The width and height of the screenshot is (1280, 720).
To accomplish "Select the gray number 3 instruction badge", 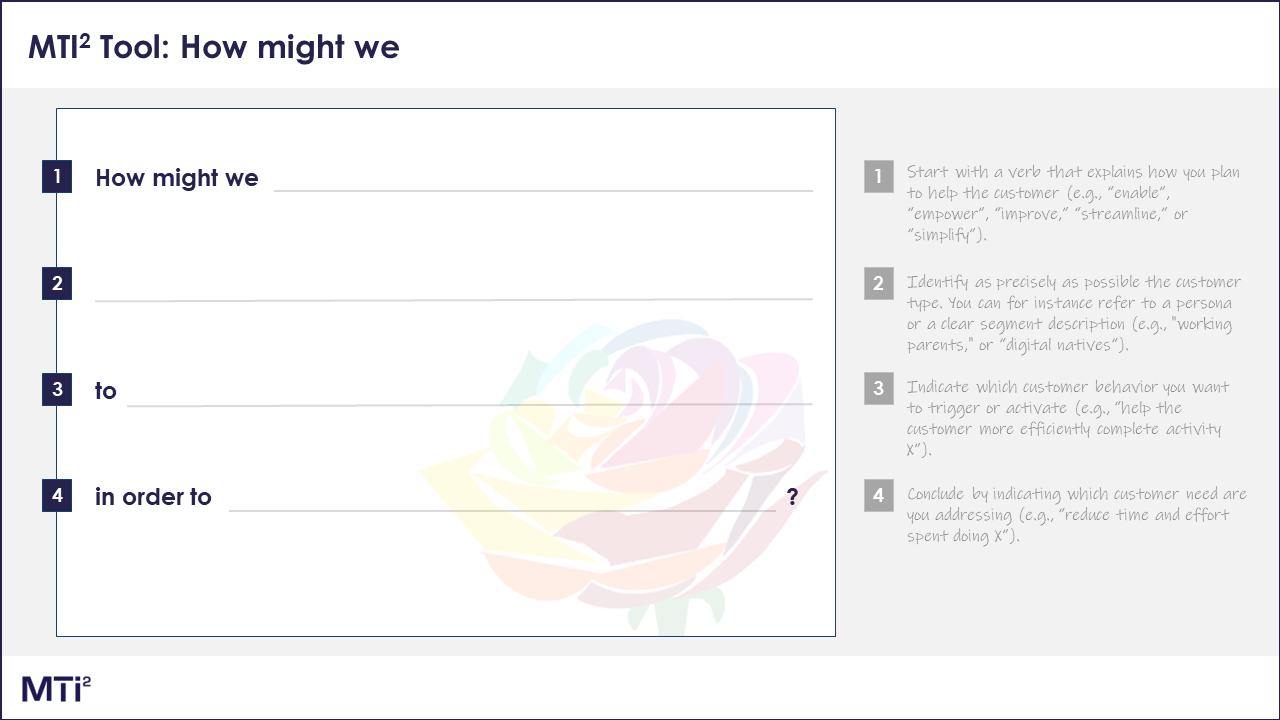I will coord(879,389).
